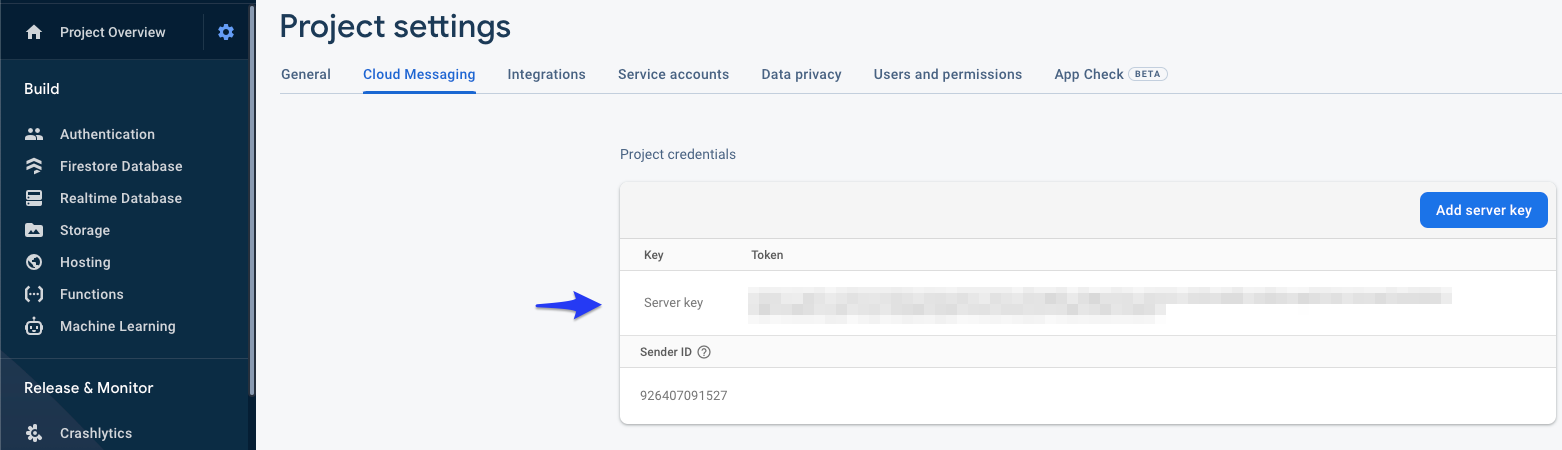Click the Firestore Database icon

[34, 166]
